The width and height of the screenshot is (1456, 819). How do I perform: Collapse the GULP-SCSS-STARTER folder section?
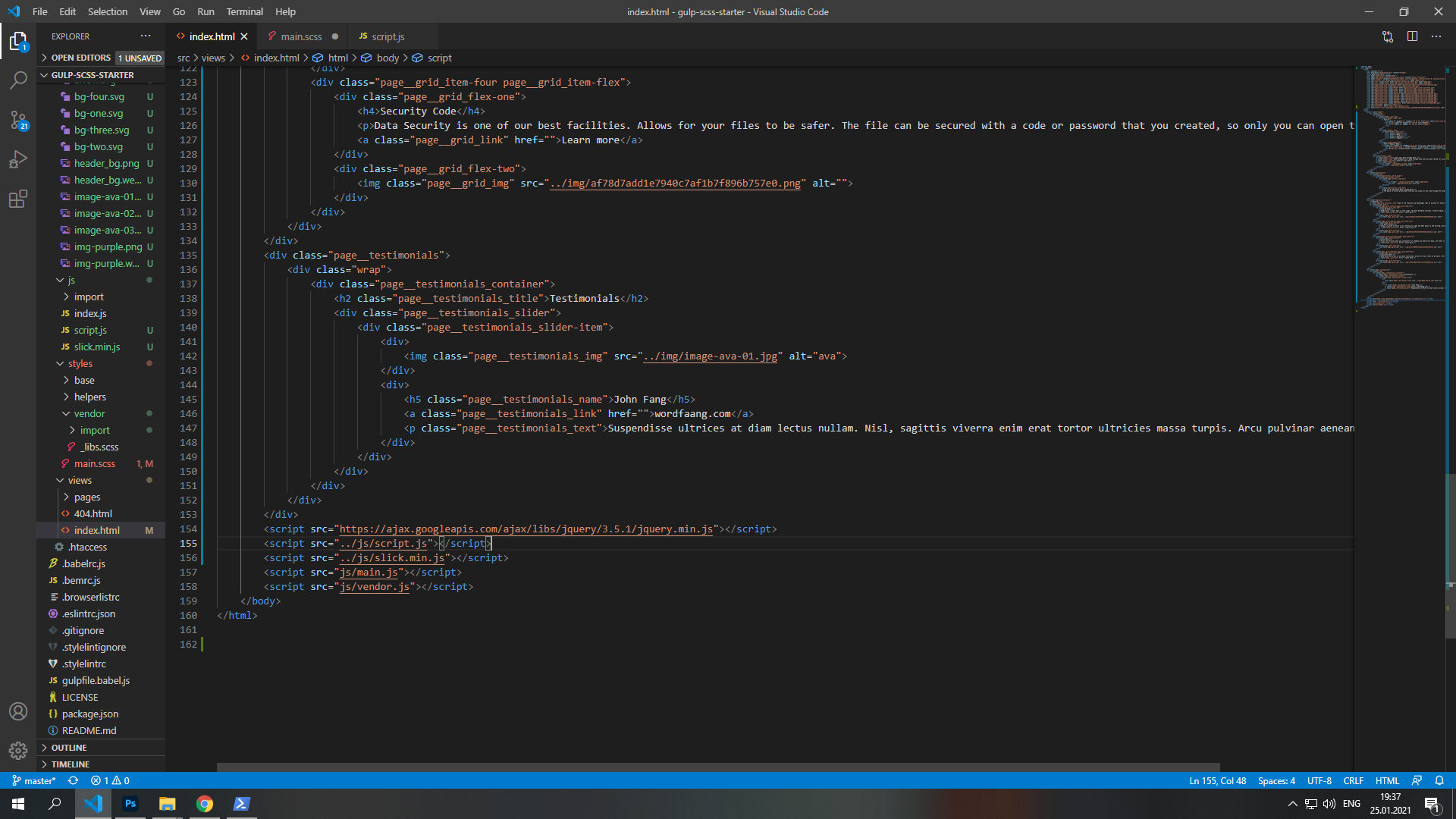[101, 75]
